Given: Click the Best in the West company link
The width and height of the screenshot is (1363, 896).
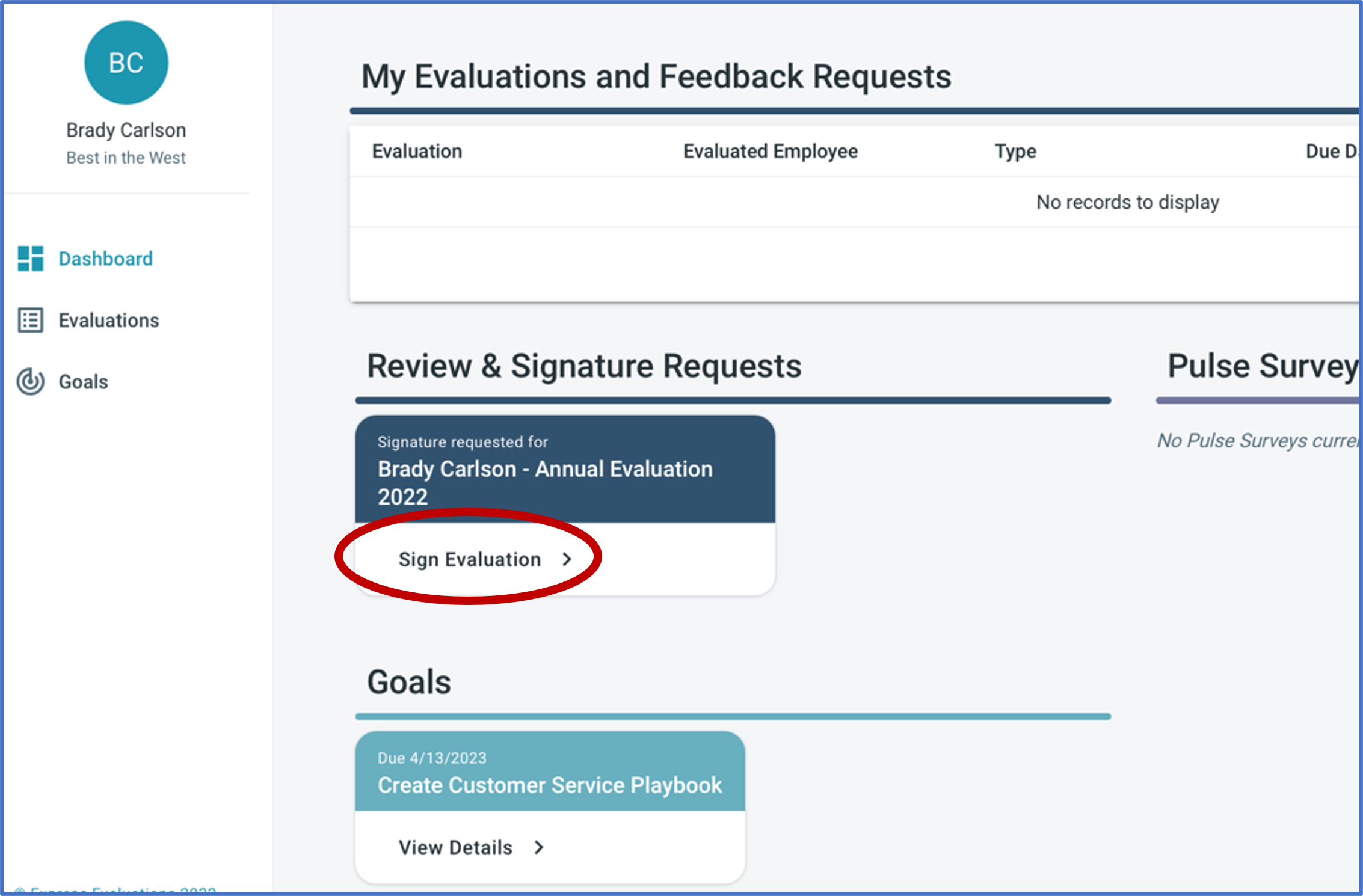Looking at the screenshot, I should pyautogui.click(x=126, y=158).
